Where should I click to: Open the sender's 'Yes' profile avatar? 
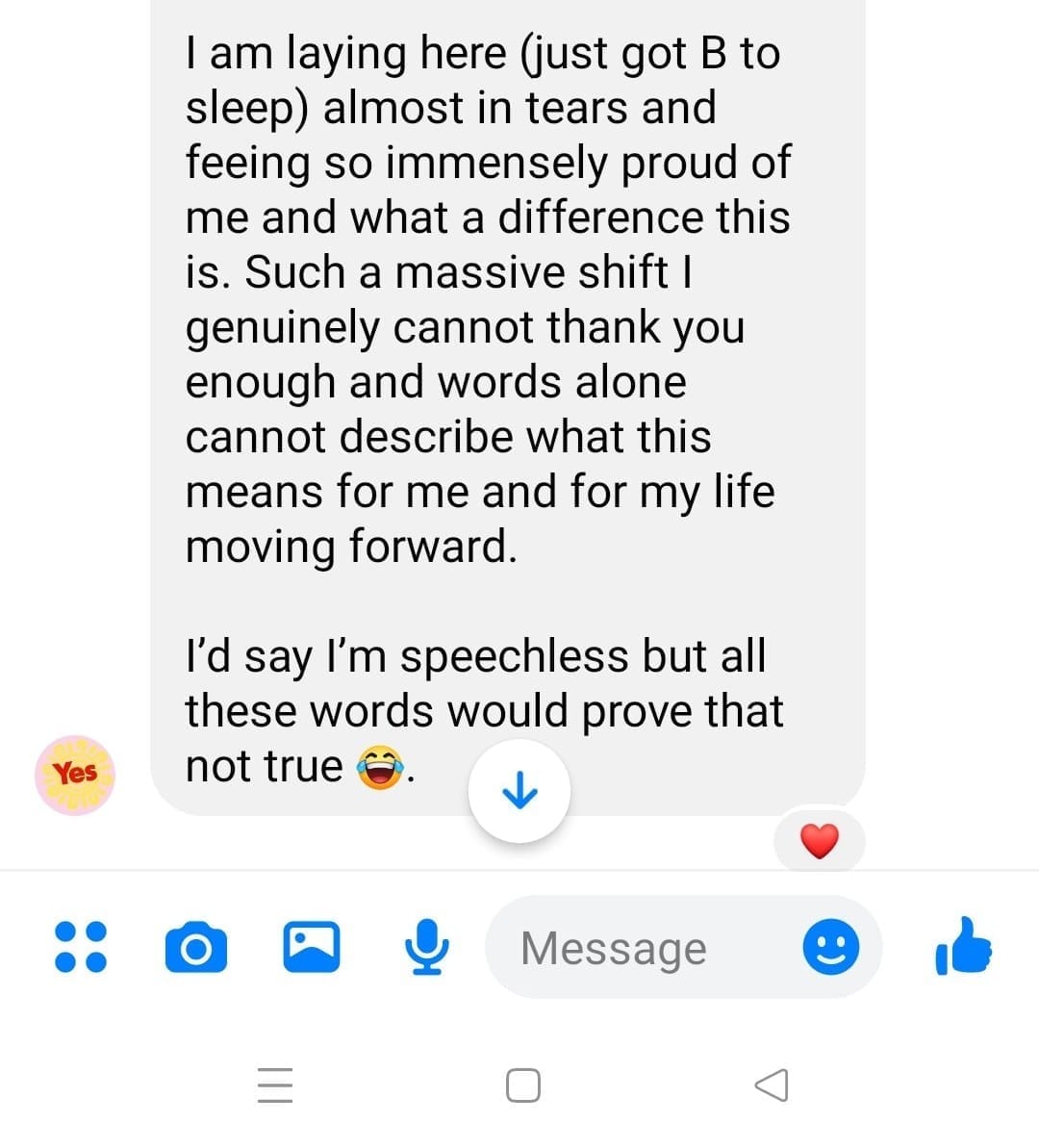pos(75,775)
